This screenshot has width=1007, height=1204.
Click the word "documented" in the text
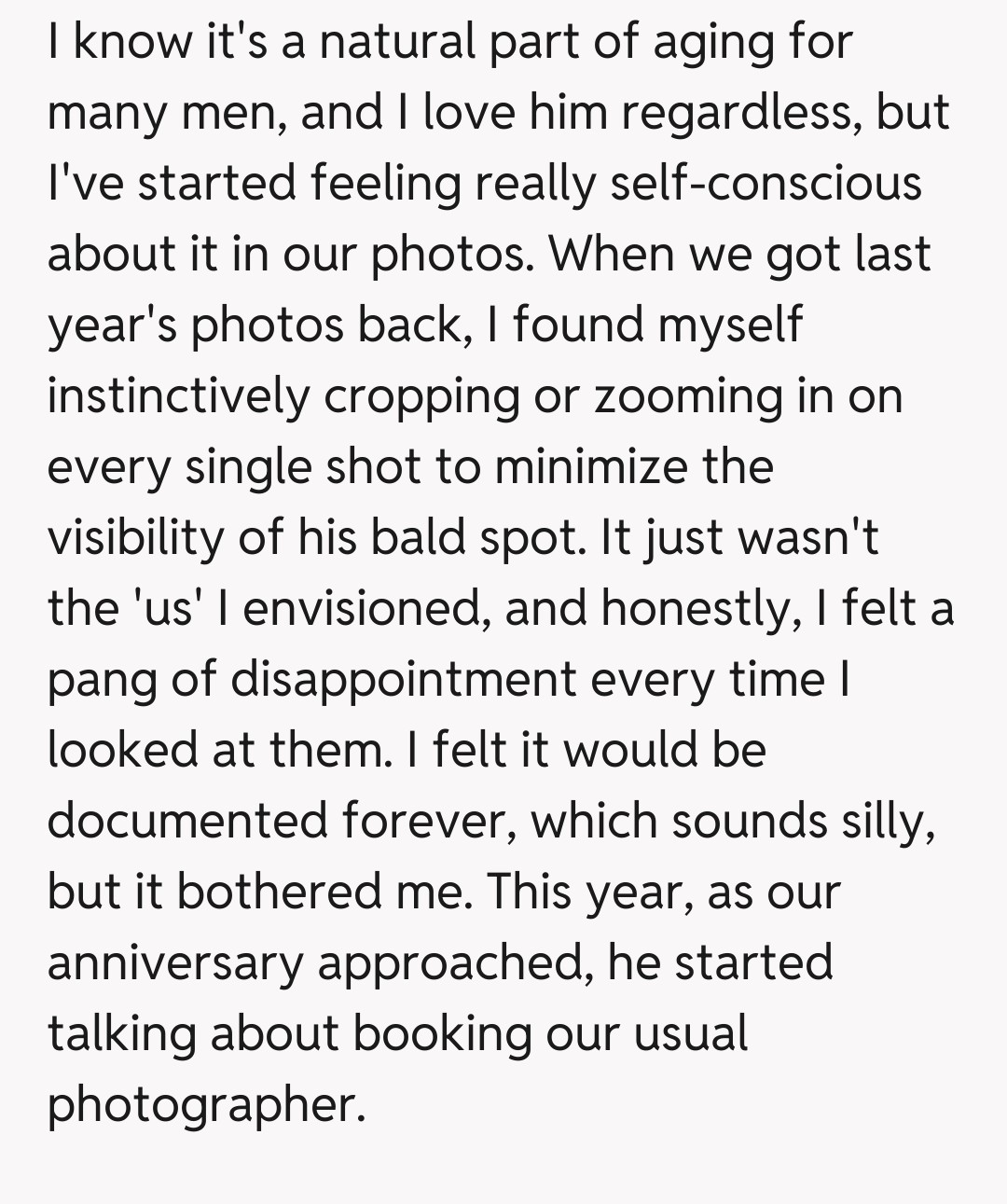point(187,821)
